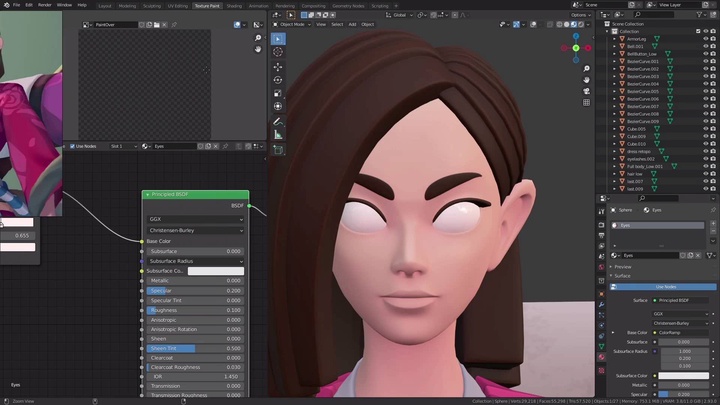Viewport: 720px width, 405px height.
Task: Click the green Y axis gizmo dot
Action: (x=576, y=48)
